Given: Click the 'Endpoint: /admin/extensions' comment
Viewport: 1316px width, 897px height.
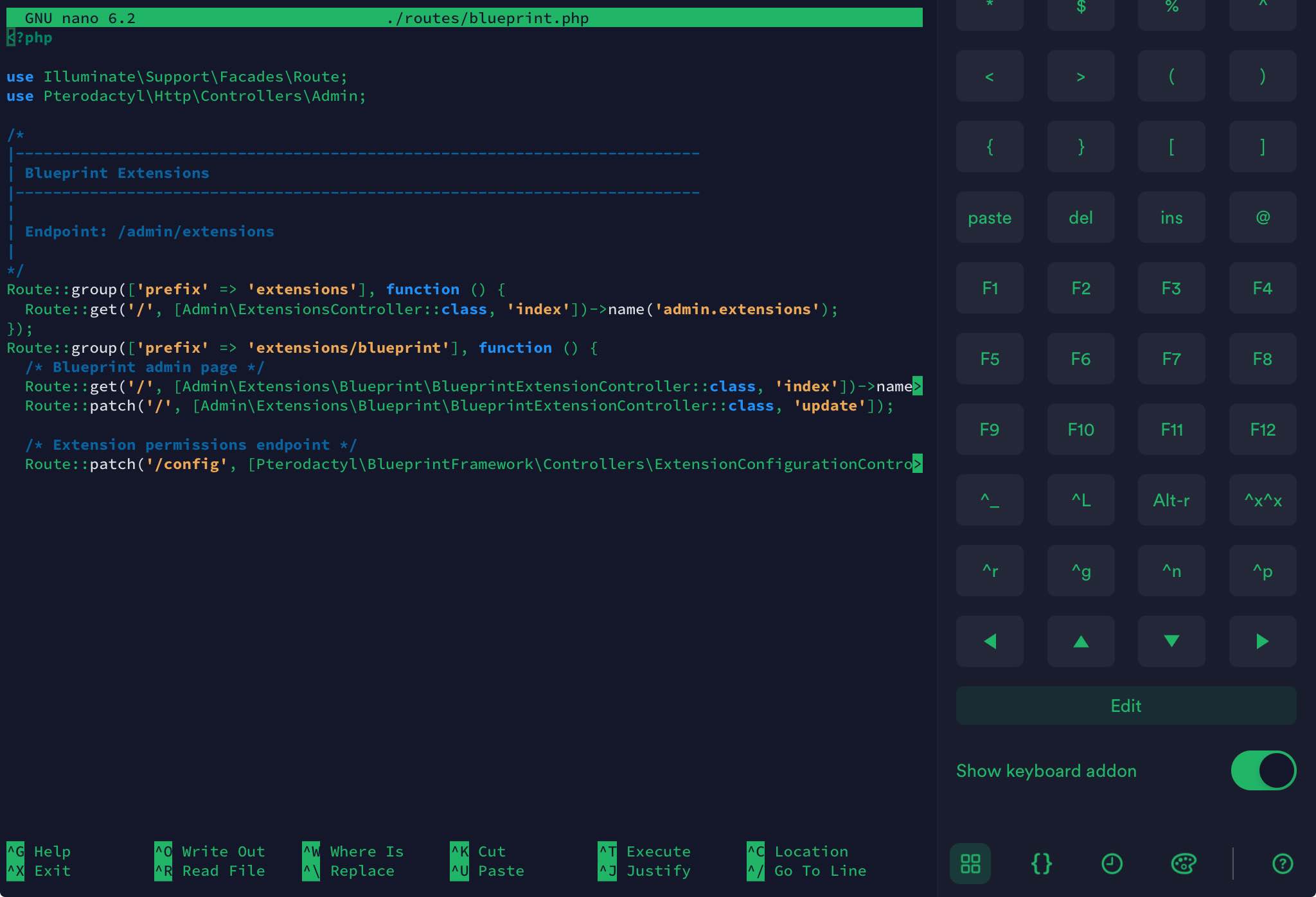Looking at the screenshot, I should [x=149, y=231].
